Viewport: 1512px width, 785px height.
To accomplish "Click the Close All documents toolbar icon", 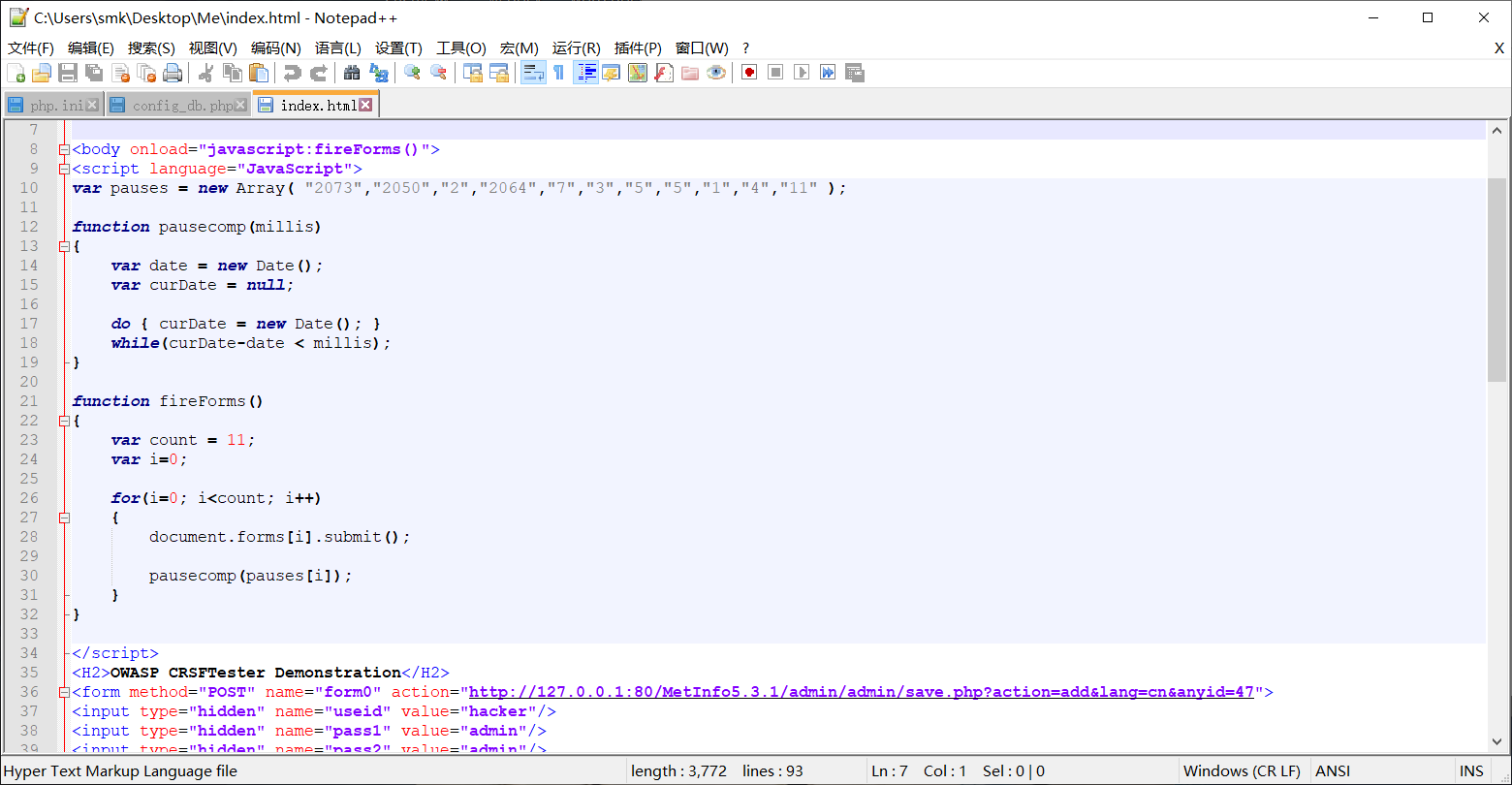I will [146, 73].
